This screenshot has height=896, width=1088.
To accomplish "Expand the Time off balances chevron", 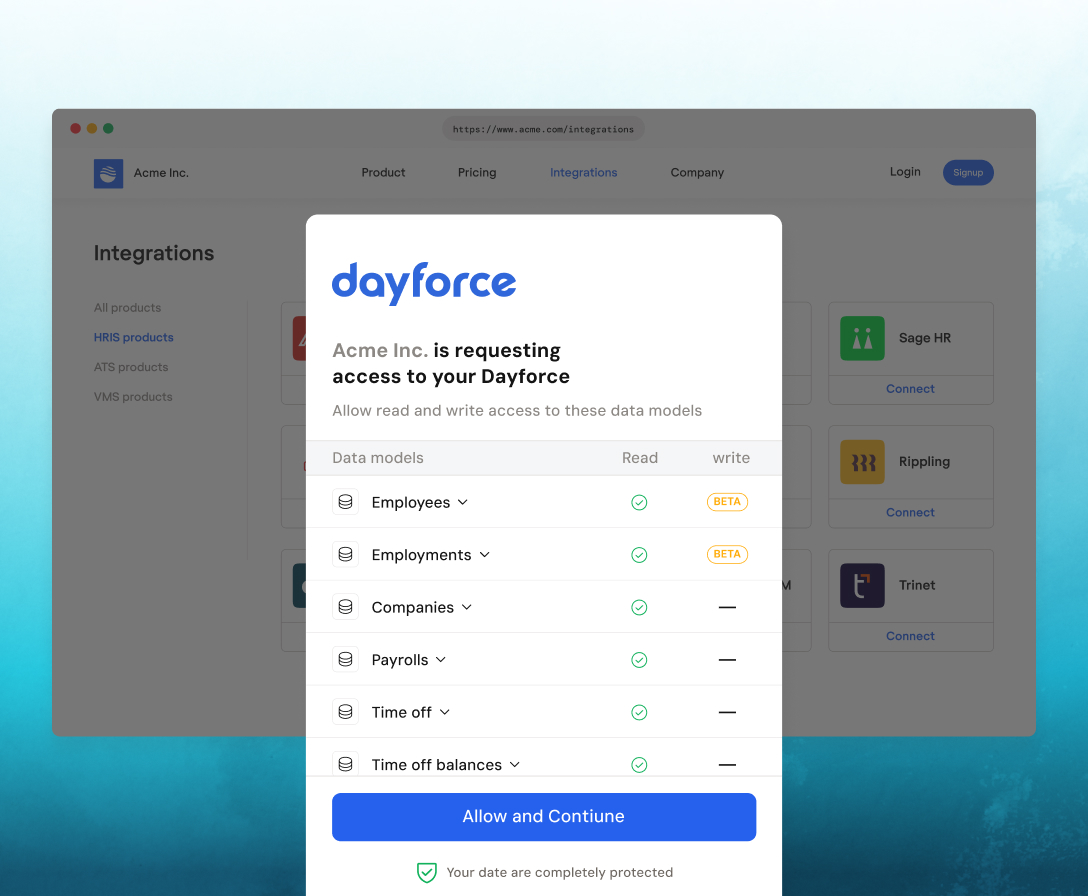I will (515, 765).
